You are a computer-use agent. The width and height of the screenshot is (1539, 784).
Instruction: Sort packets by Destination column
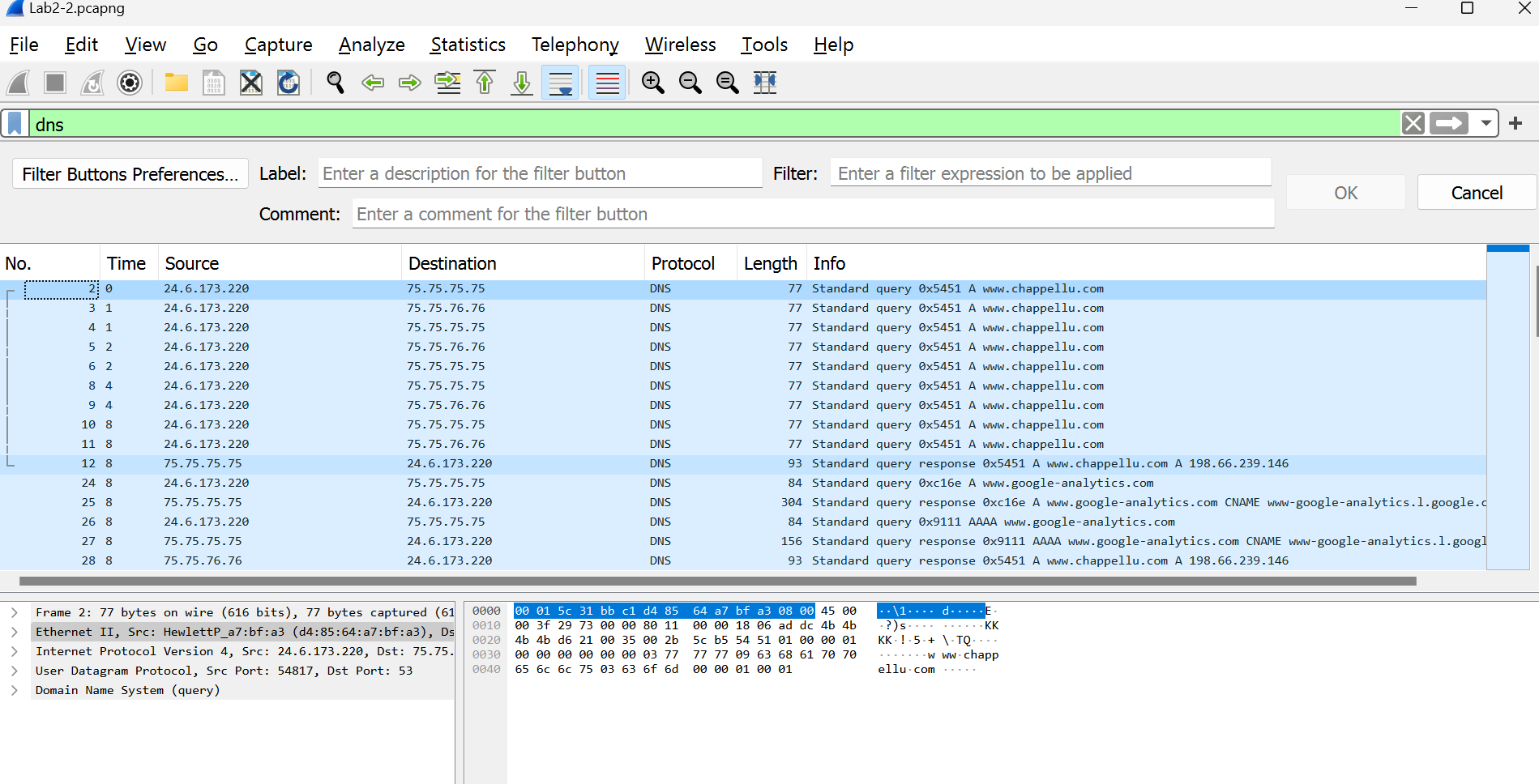[524, 263]
